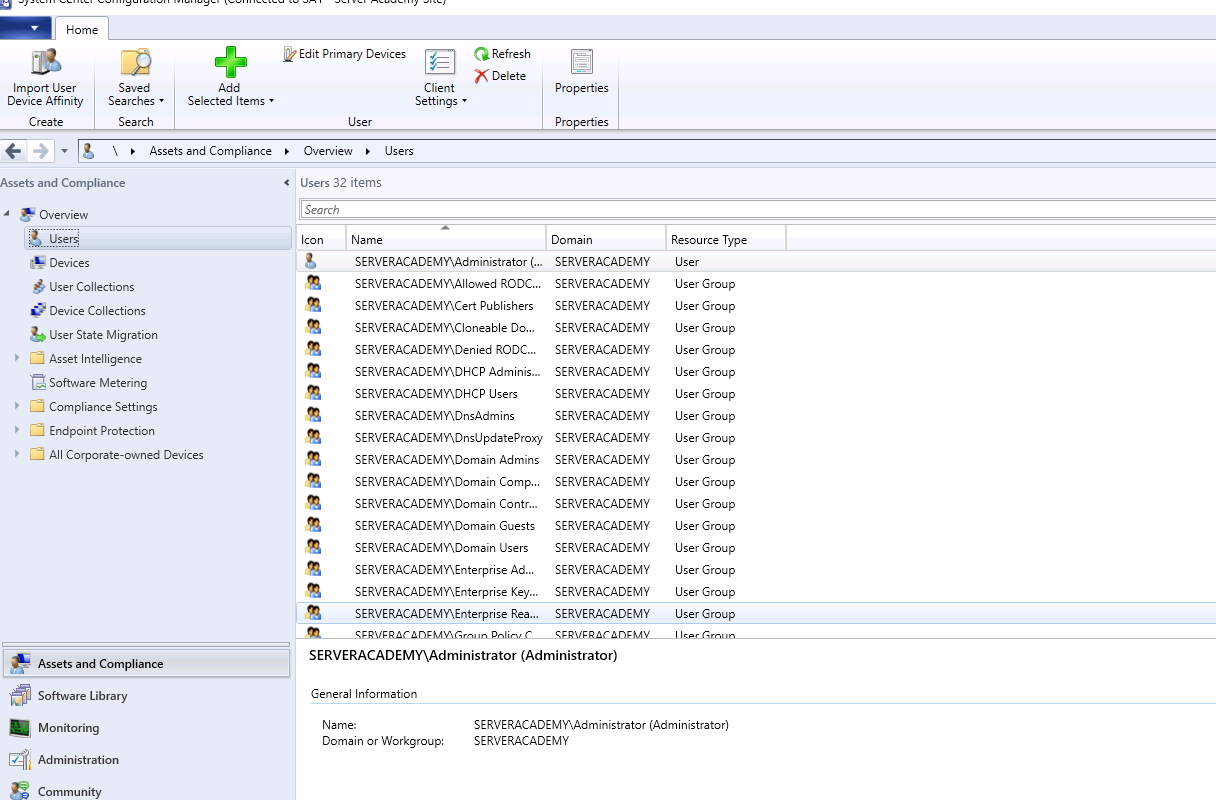The height and width of the screenshot is (800, 1216).
Task: Open the Software Library workspace
Action: click(147, 696)
